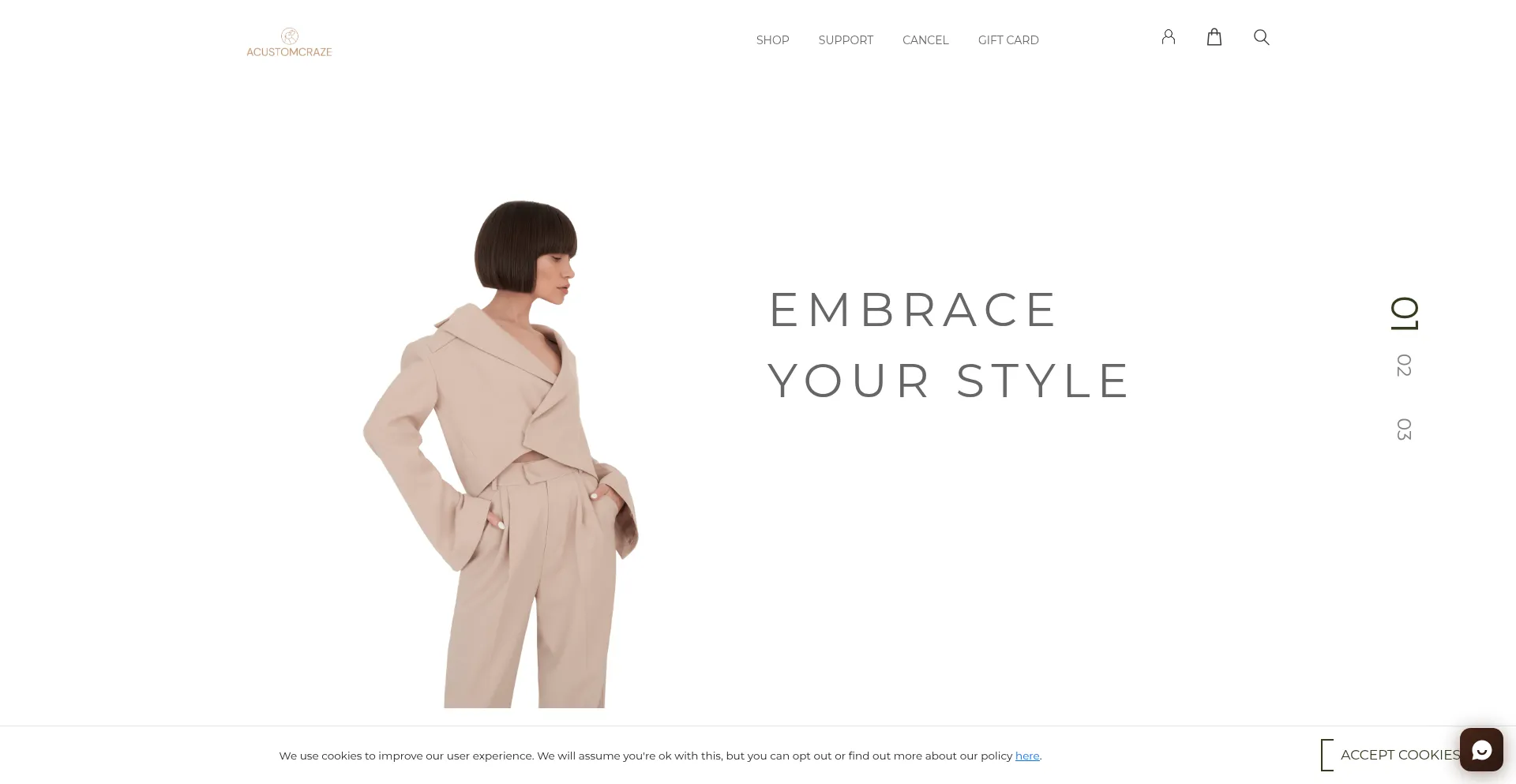Click the EMBRACE headline word

click(913, 309)
